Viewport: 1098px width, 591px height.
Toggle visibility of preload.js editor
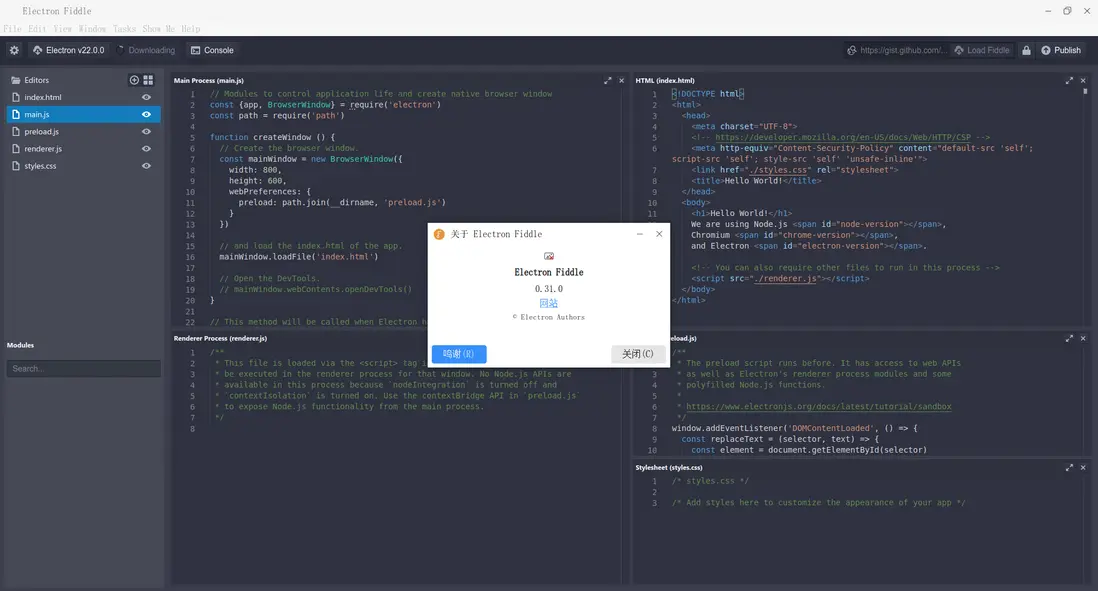(x=146, y=131)
